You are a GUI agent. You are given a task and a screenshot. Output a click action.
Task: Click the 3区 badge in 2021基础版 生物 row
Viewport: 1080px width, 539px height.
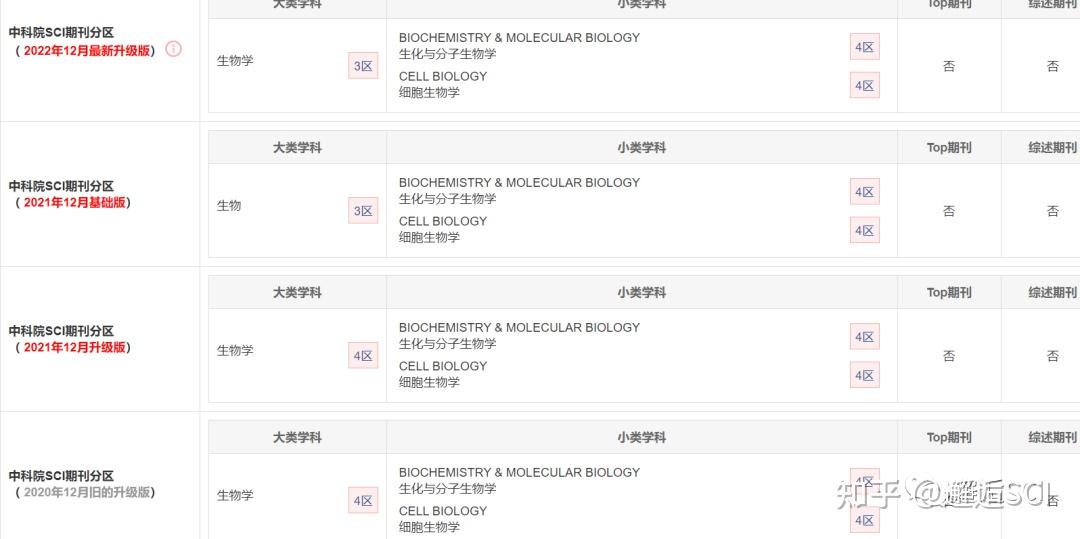[363, 211]
